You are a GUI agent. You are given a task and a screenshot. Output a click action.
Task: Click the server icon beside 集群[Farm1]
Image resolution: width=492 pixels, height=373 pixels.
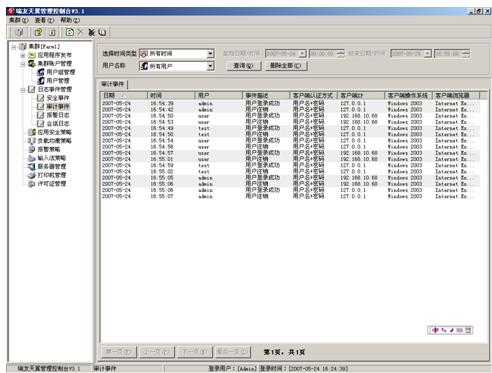[23, 46]
